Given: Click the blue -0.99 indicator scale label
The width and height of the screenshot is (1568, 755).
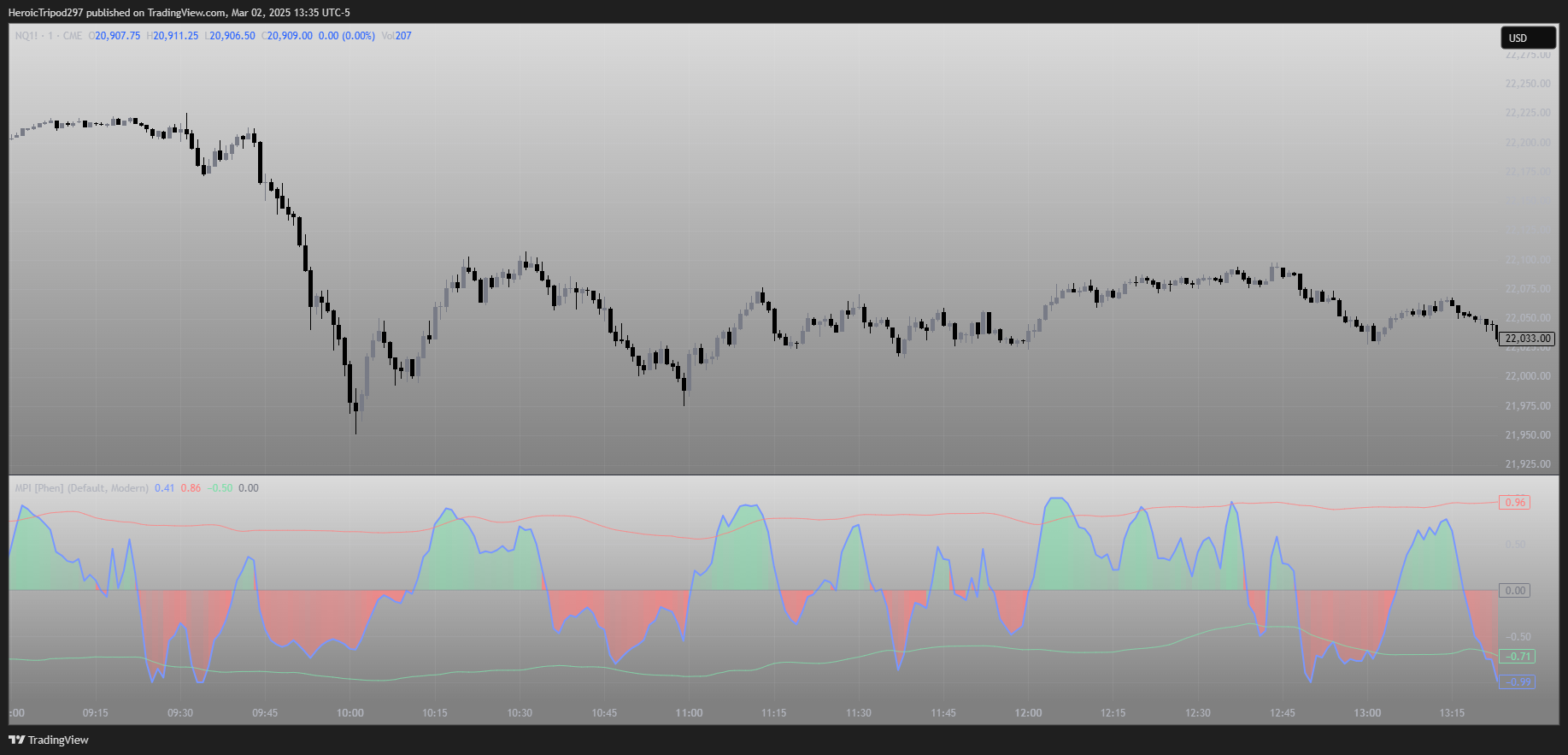Looking at the screenshot, I should click(1518, 682).
